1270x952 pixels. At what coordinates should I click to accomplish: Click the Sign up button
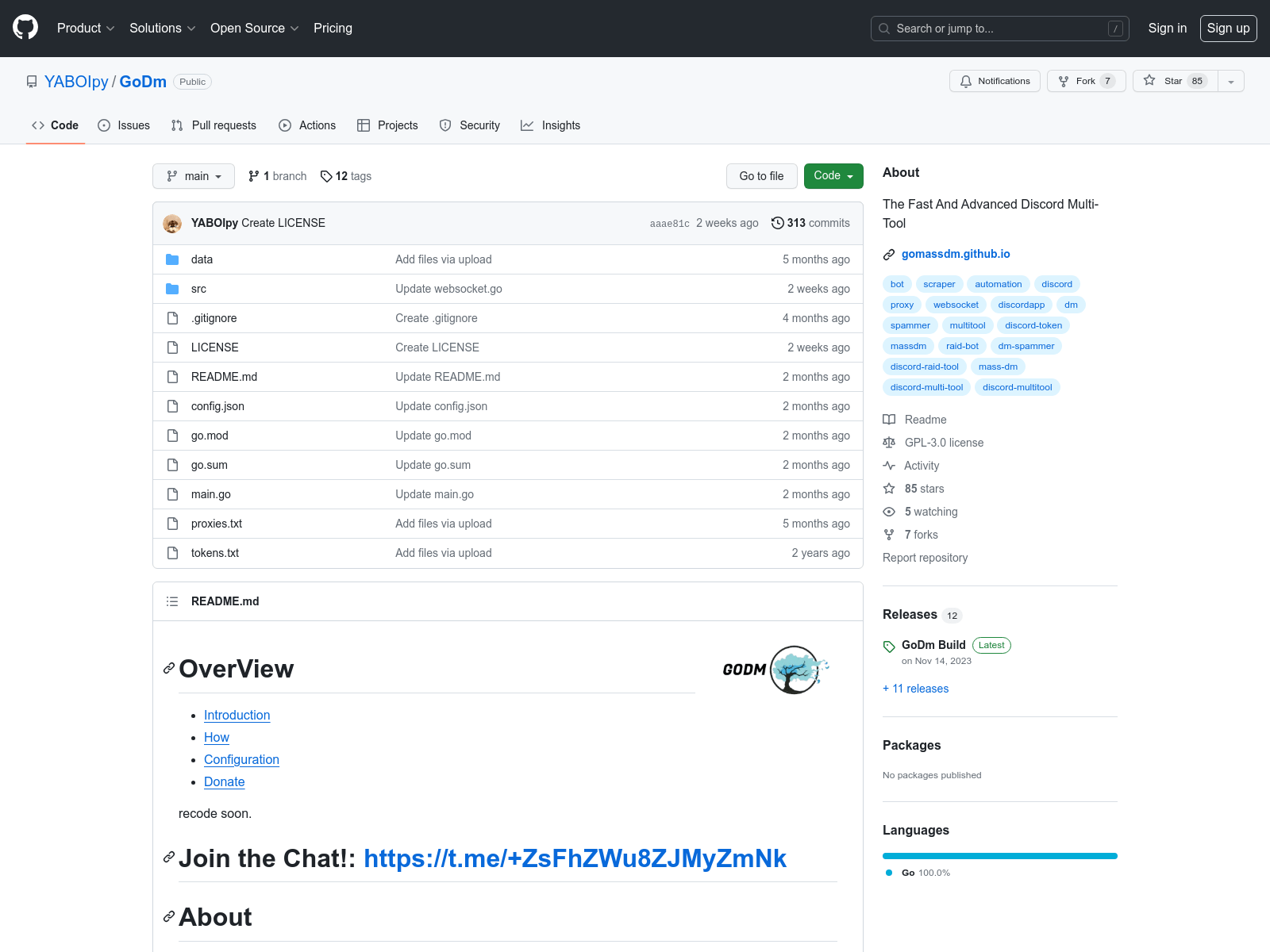pyautogui.click(x=1229, y=28)
